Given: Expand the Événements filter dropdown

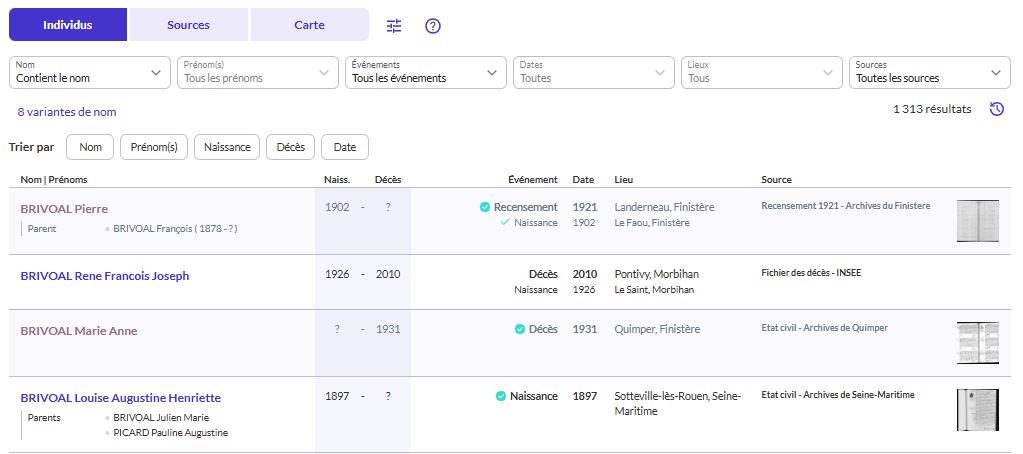Looking at the screenshot, I should [426, 72].
